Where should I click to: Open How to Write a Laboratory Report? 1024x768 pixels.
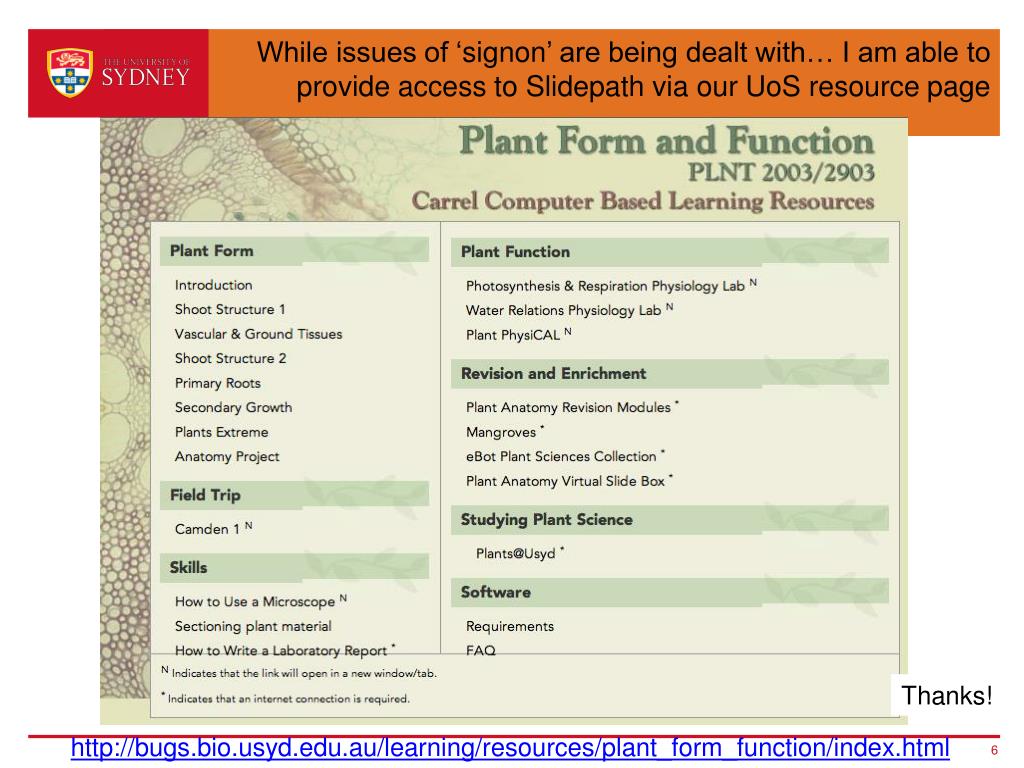click(x=285, y=650)
